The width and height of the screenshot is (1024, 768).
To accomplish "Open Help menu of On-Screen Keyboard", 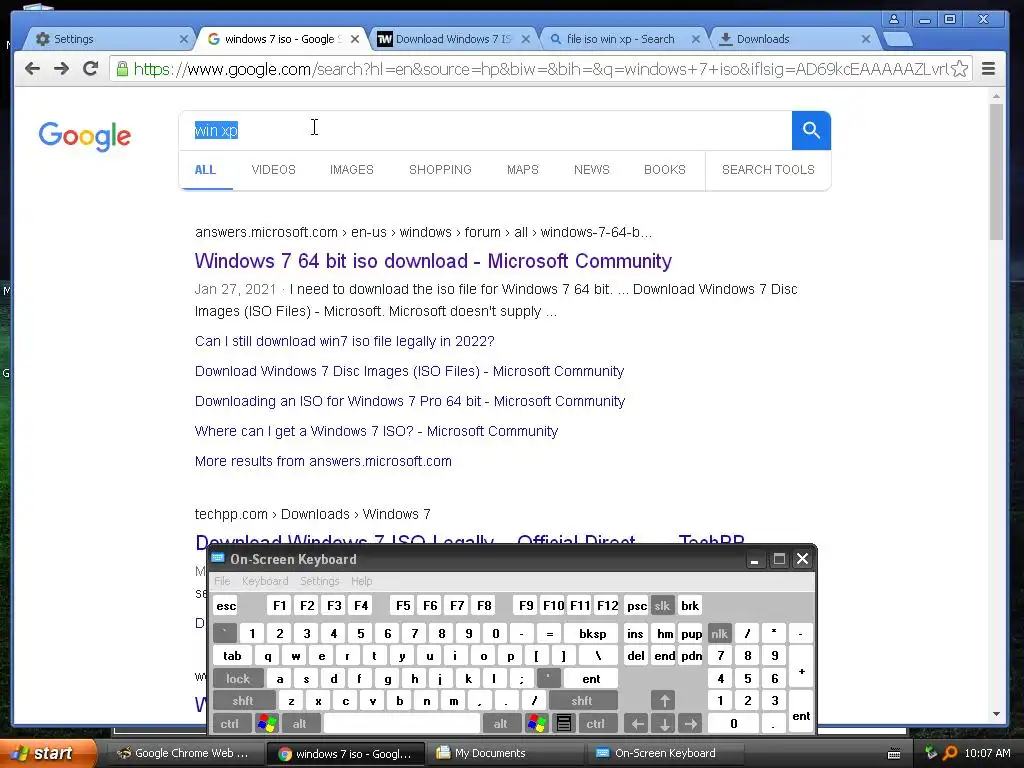I will click(x=361, y=581).
